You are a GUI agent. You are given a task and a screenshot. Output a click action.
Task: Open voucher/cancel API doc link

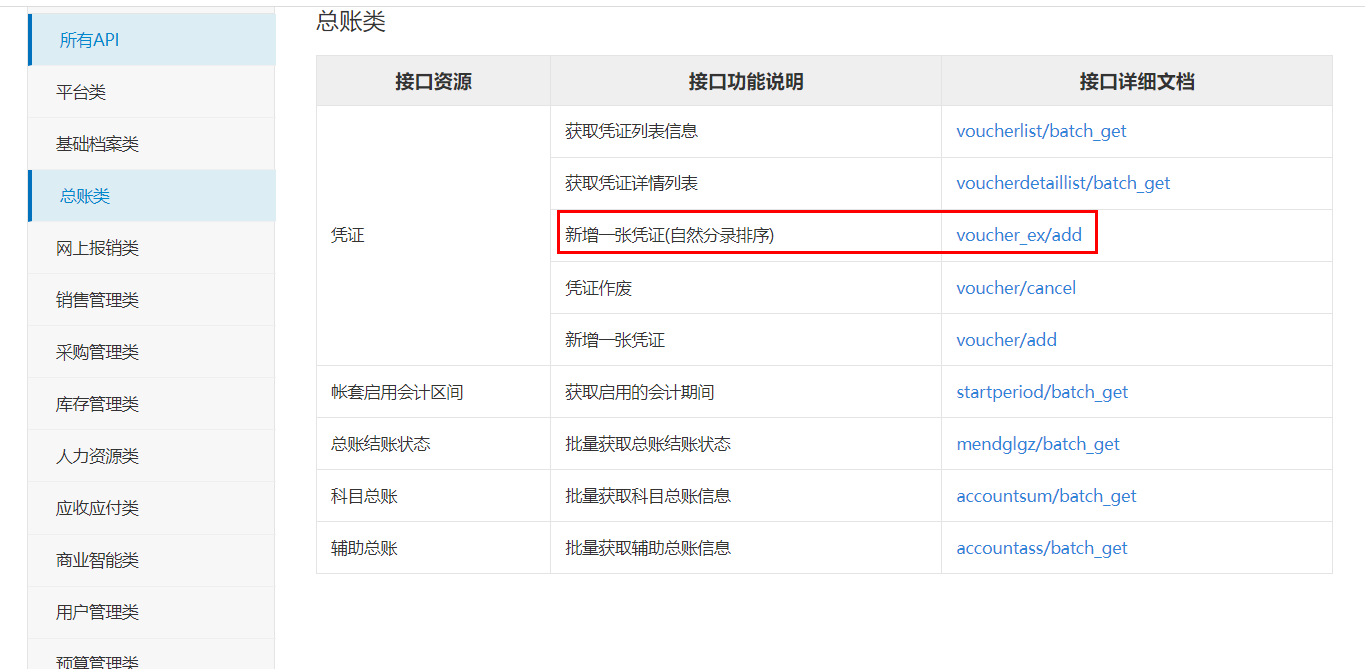coord(1016,288)
